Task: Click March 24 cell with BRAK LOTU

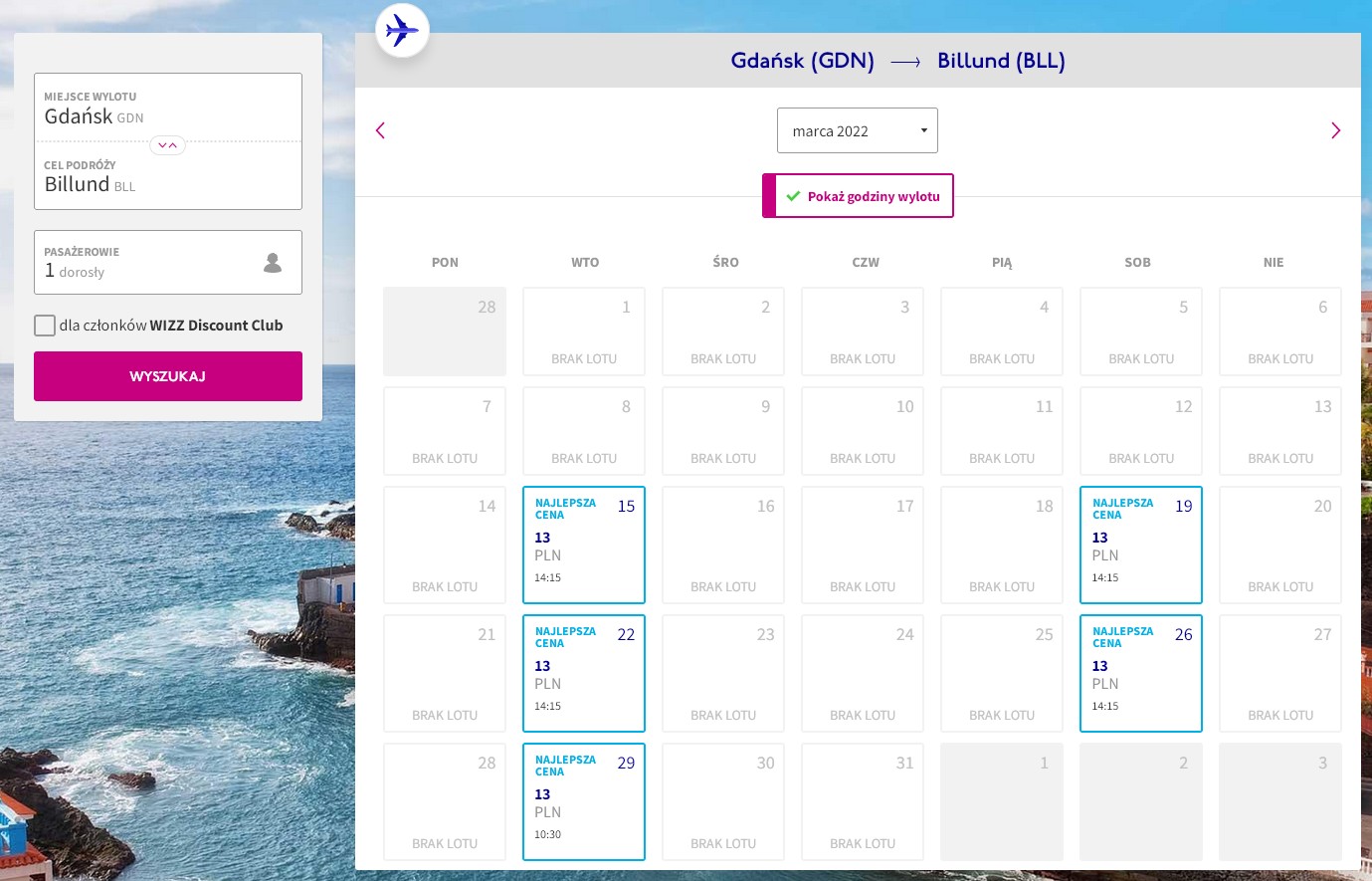Action: (x=863, y=673)
